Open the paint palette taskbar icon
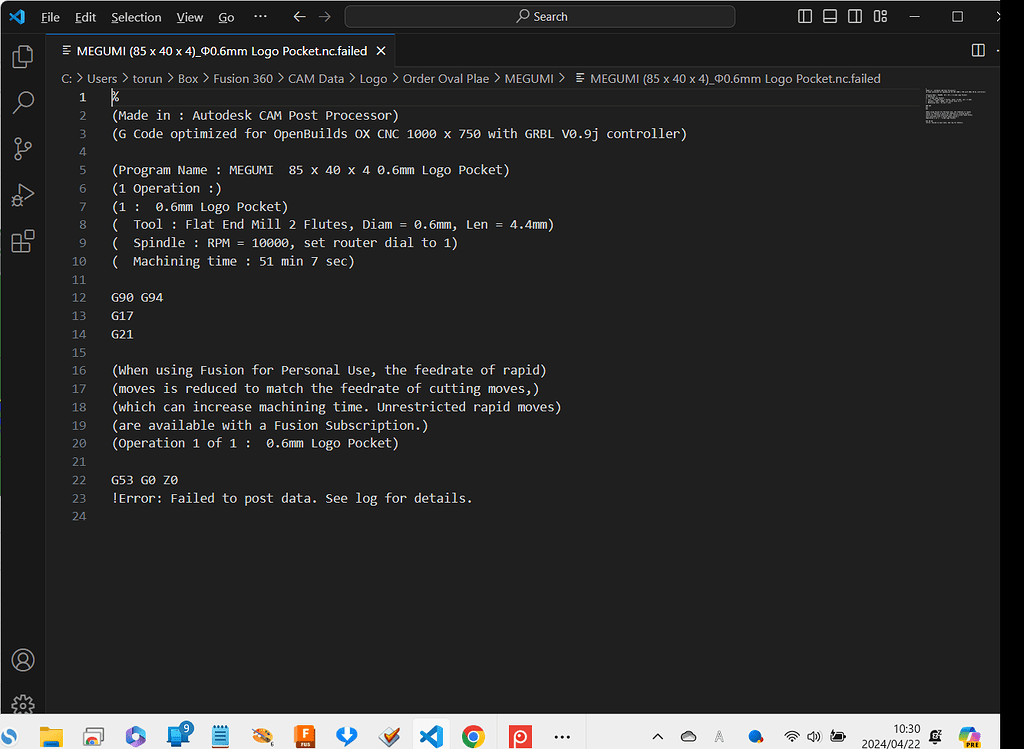 263,736
